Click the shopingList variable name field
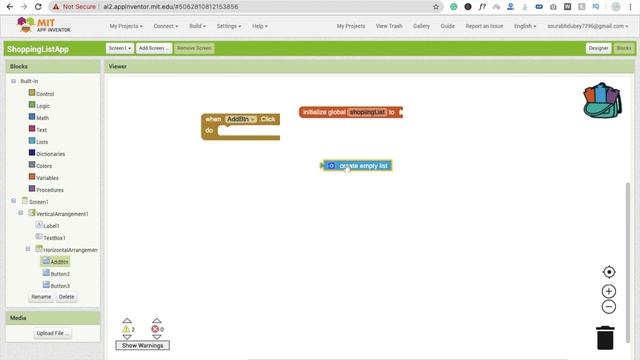This screenshot has height=360, width=640. coord(367,112)
